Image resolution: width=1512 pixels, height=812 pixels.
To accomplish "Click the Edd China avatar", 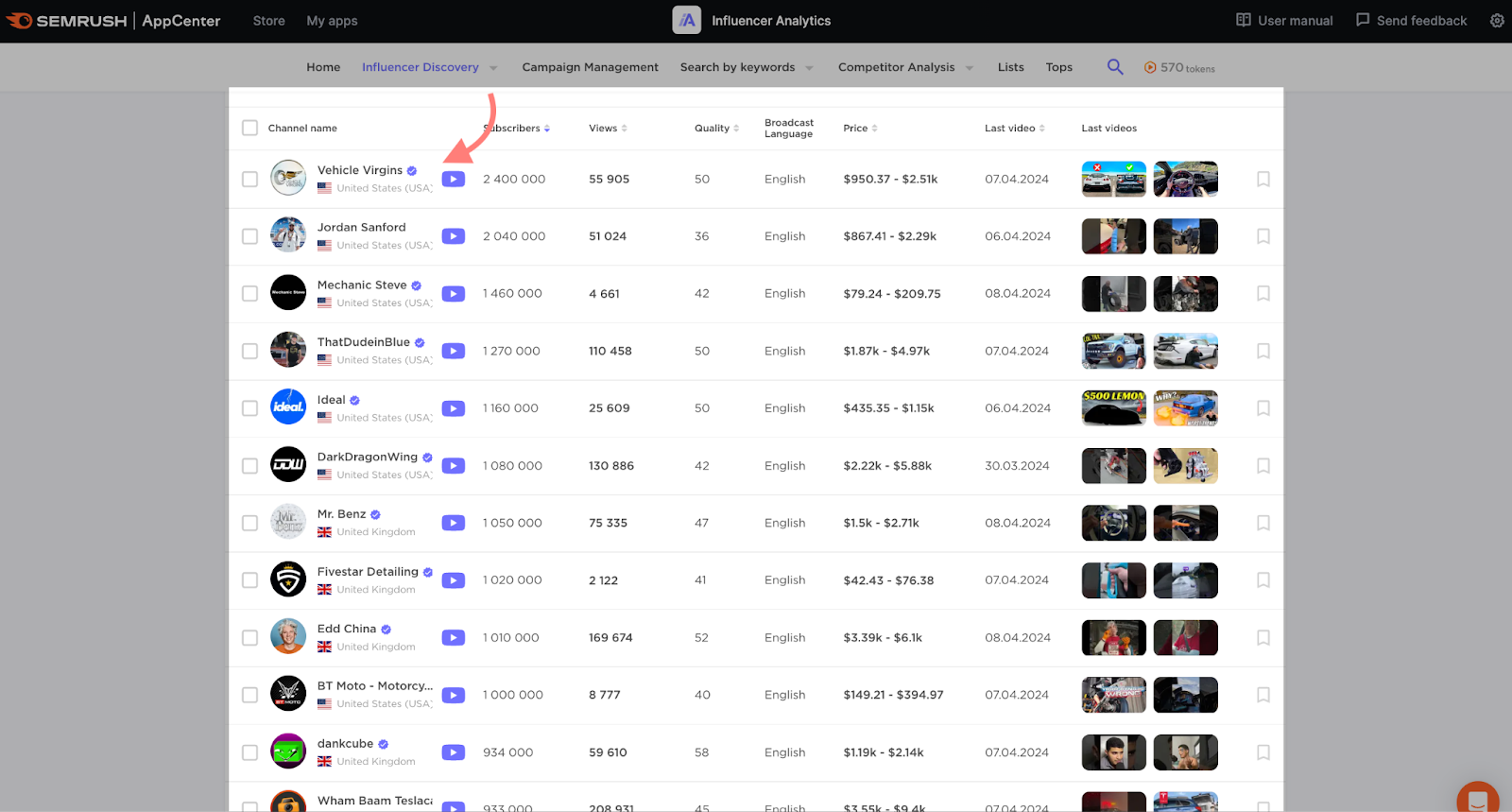I will coord(288,637).
